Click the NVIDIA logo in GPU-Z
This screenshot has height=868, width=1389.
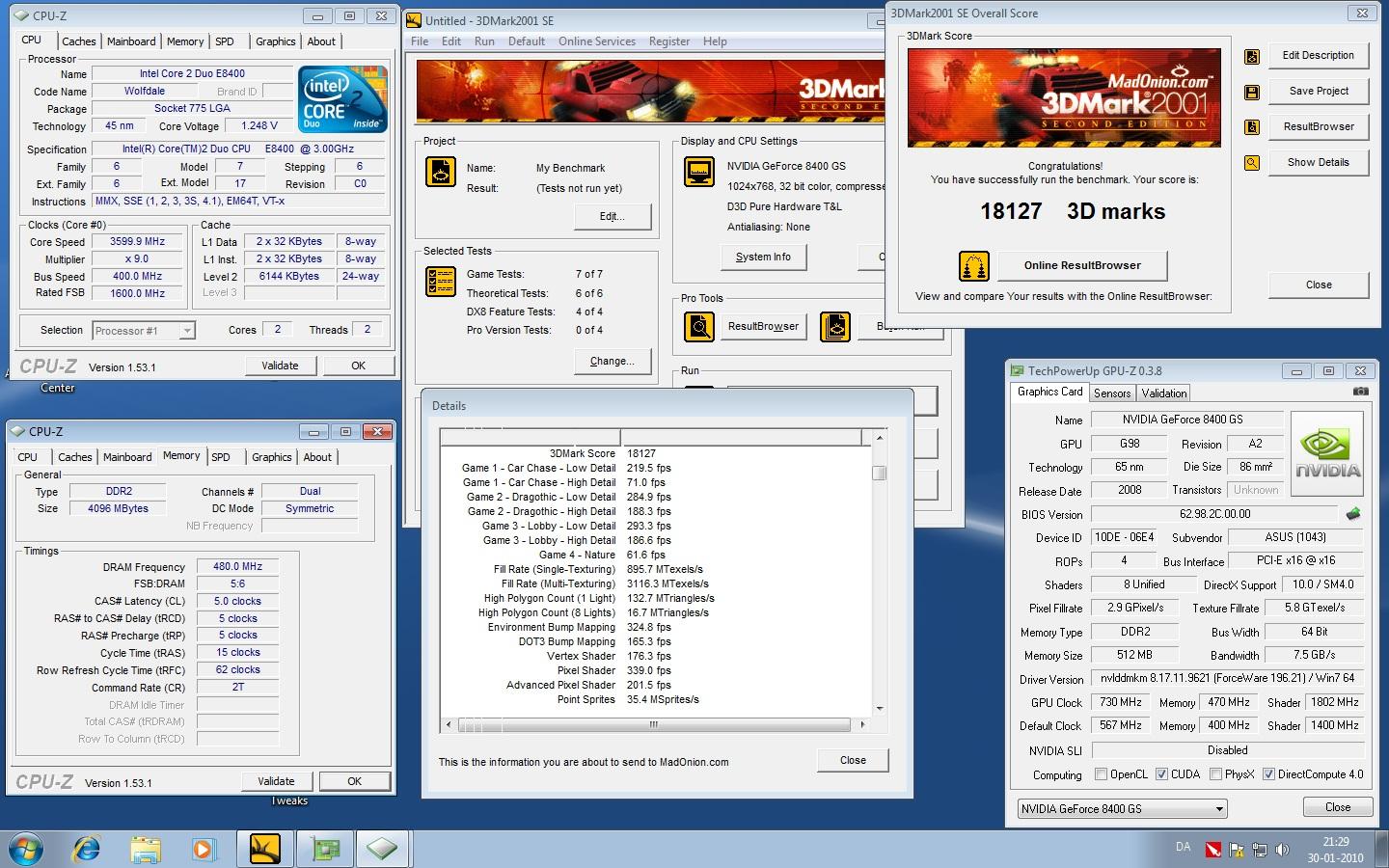coord(1327,454)
